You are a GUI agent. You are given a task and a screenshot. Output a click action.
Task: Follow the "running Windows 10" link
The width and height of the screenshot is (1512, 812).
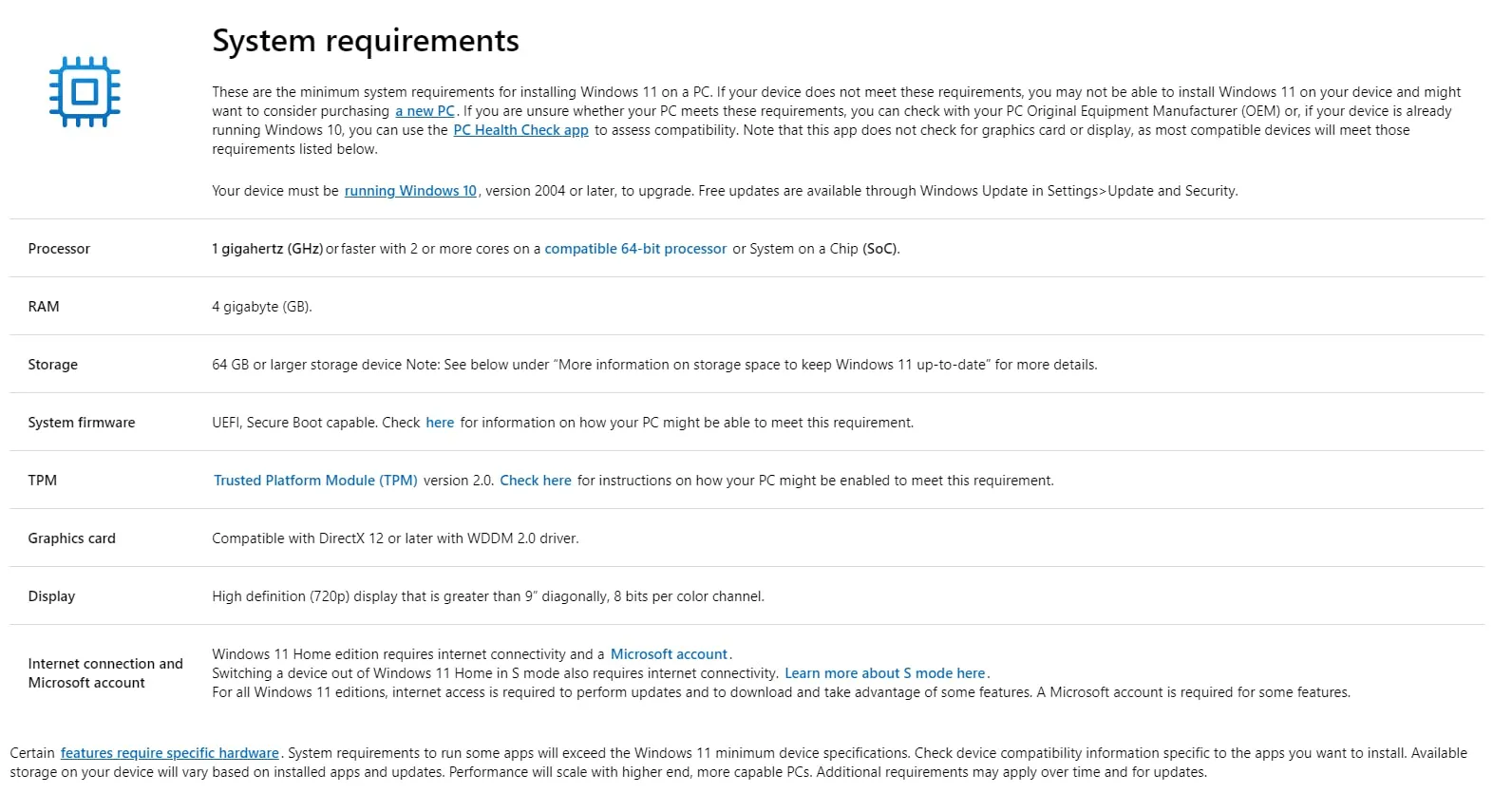coord(410,191)
